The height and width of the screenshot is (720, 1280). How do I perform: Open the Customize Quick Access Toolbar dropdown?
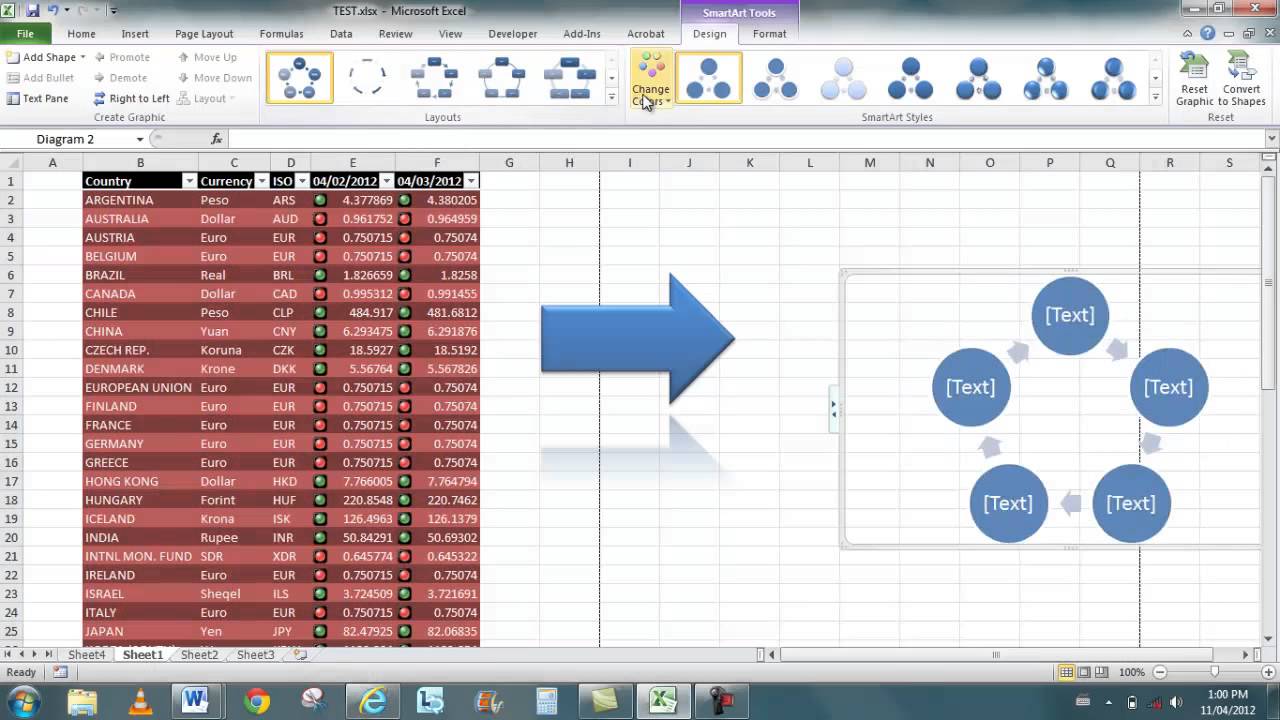click(113, 11)
